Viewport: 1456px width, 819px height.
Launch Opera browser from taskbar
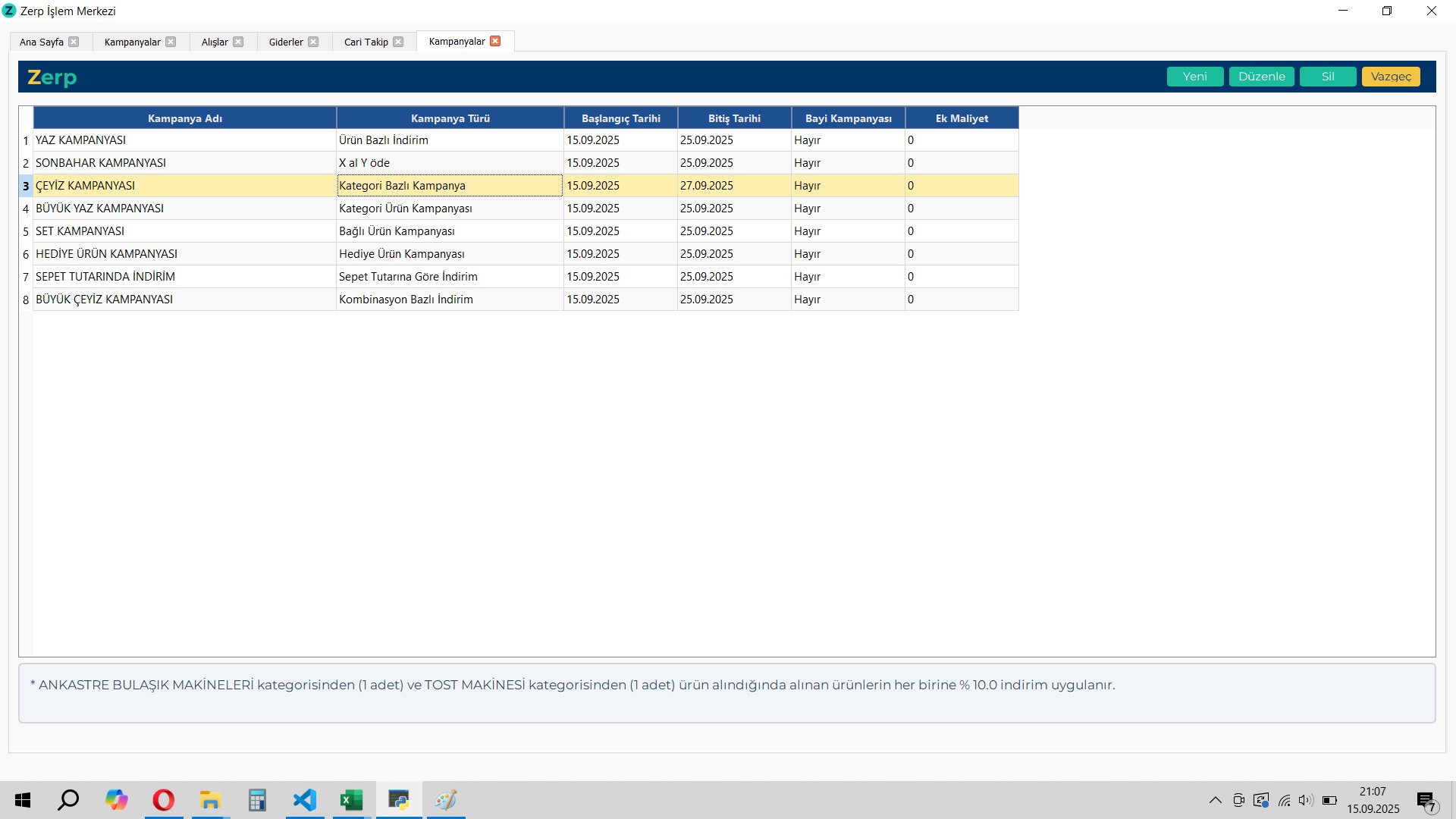[163, 800]
